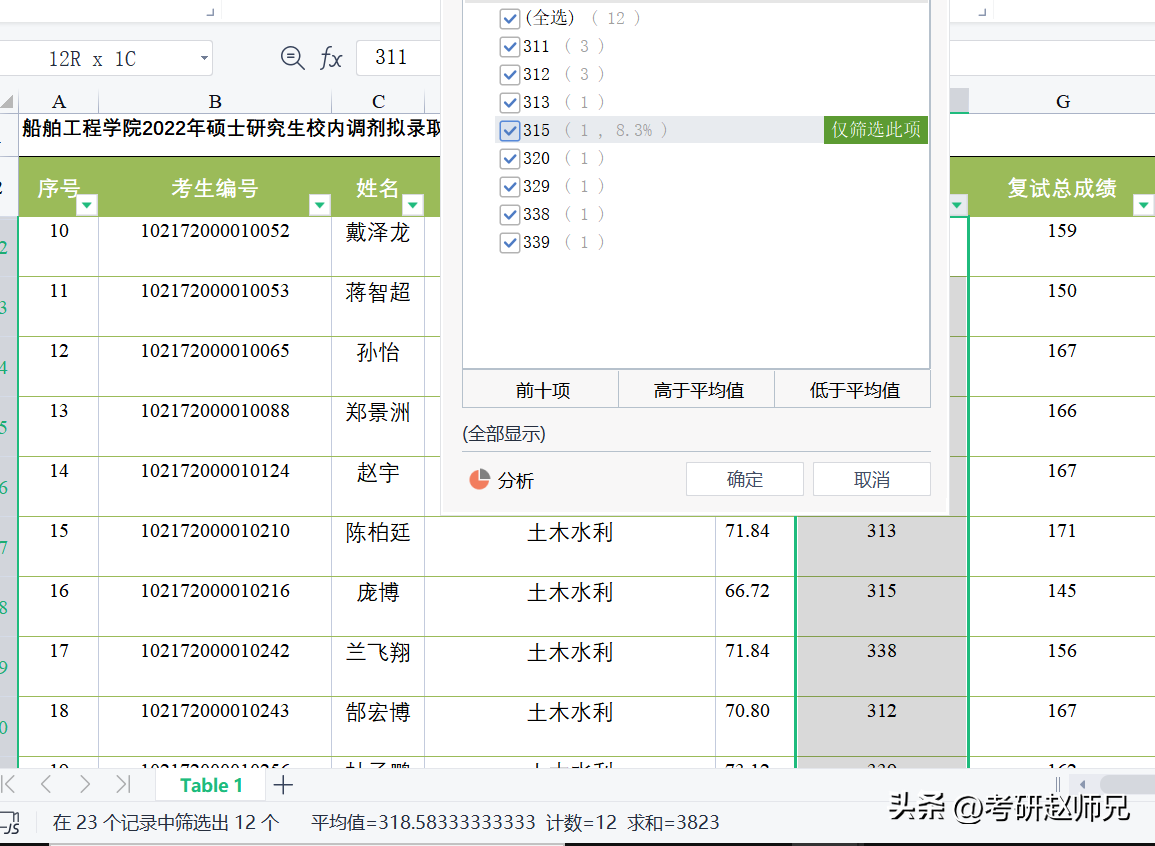Open the 复试总成绩 column filter dropdown
Screen dimensions: 1155x846
point(1143,205)
